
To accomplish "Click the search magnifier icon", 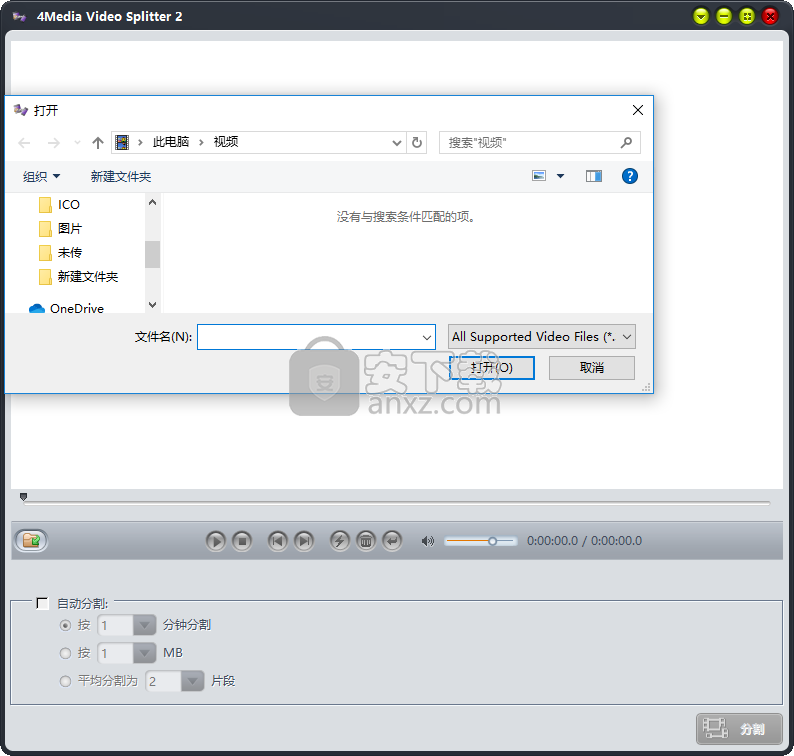I will 626,143.
